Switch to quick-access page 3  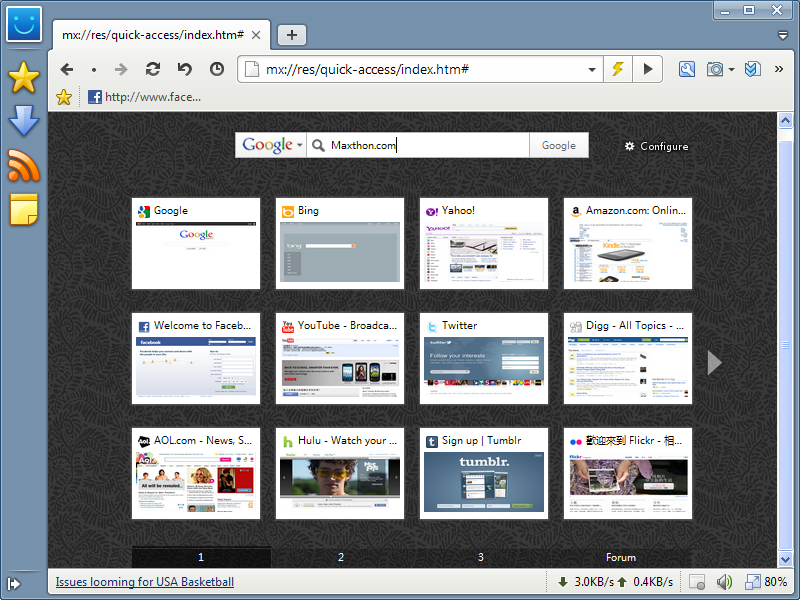tap(481, 557)
